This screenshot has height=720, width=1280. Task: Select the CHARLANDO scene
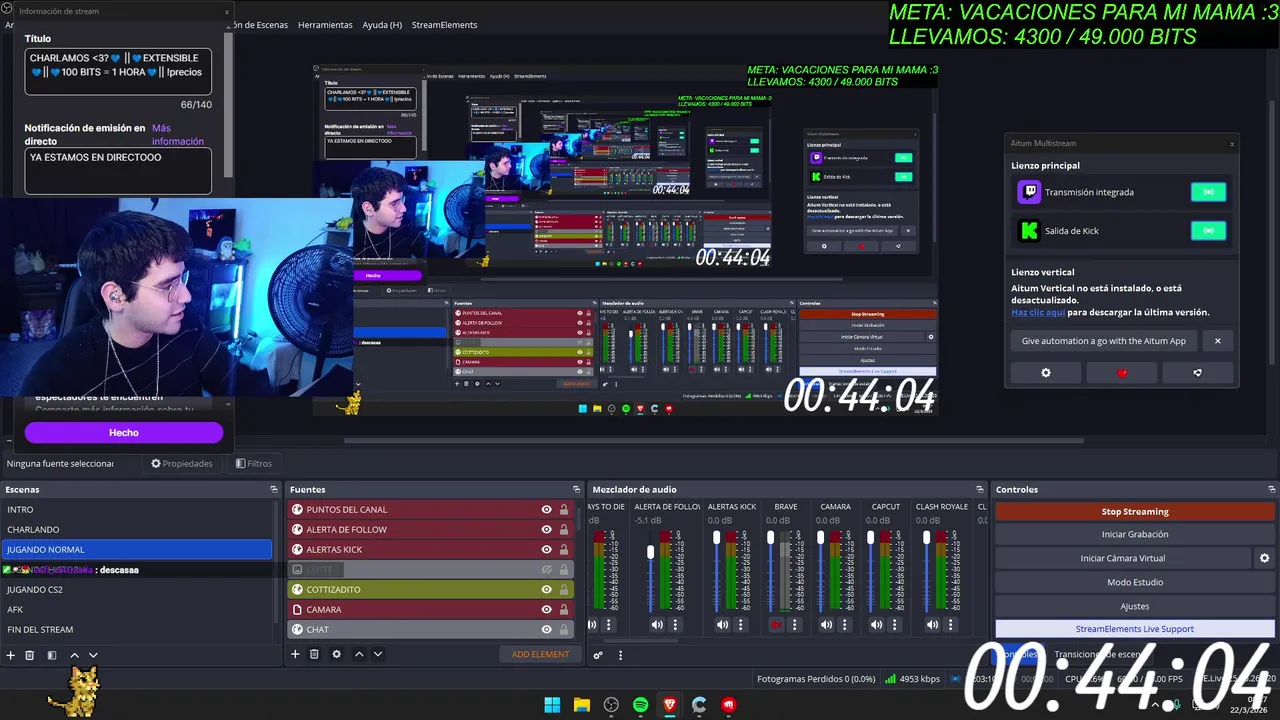(137, 529)
